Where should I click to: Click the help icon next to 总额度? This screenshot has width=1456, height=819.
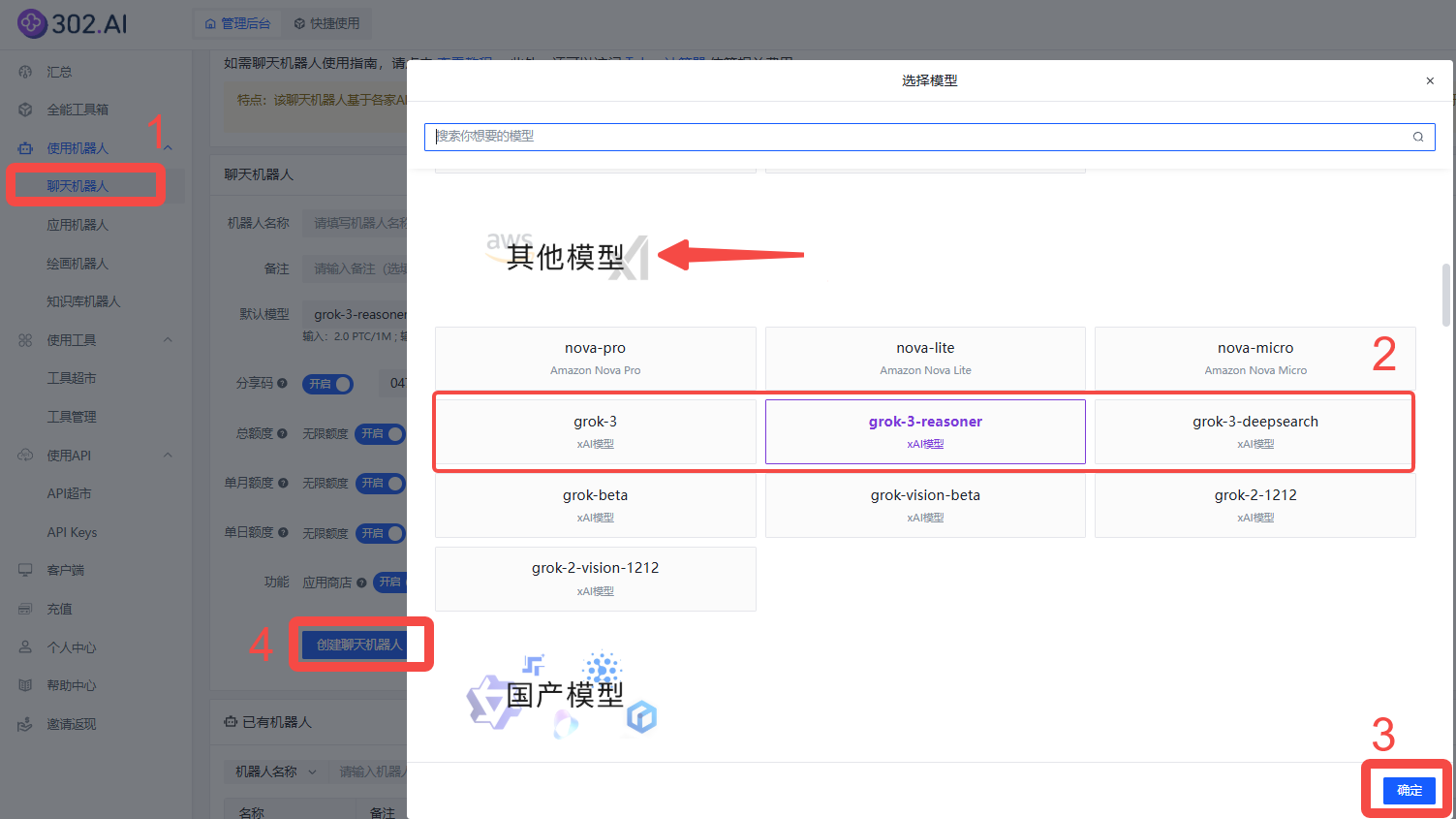(x=282, y=433)
